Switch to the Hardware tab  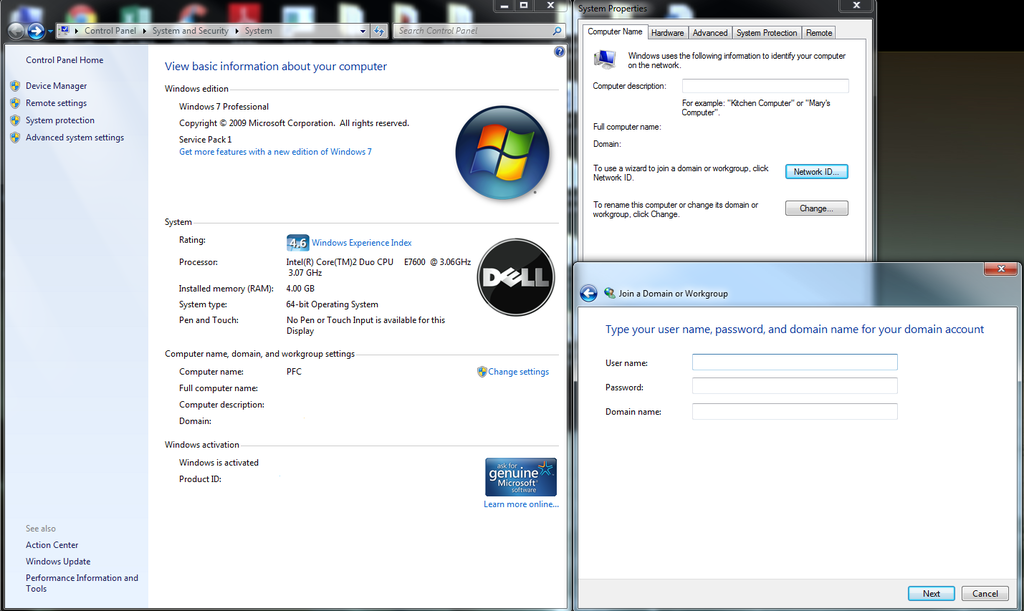click(x=667, y=32)
